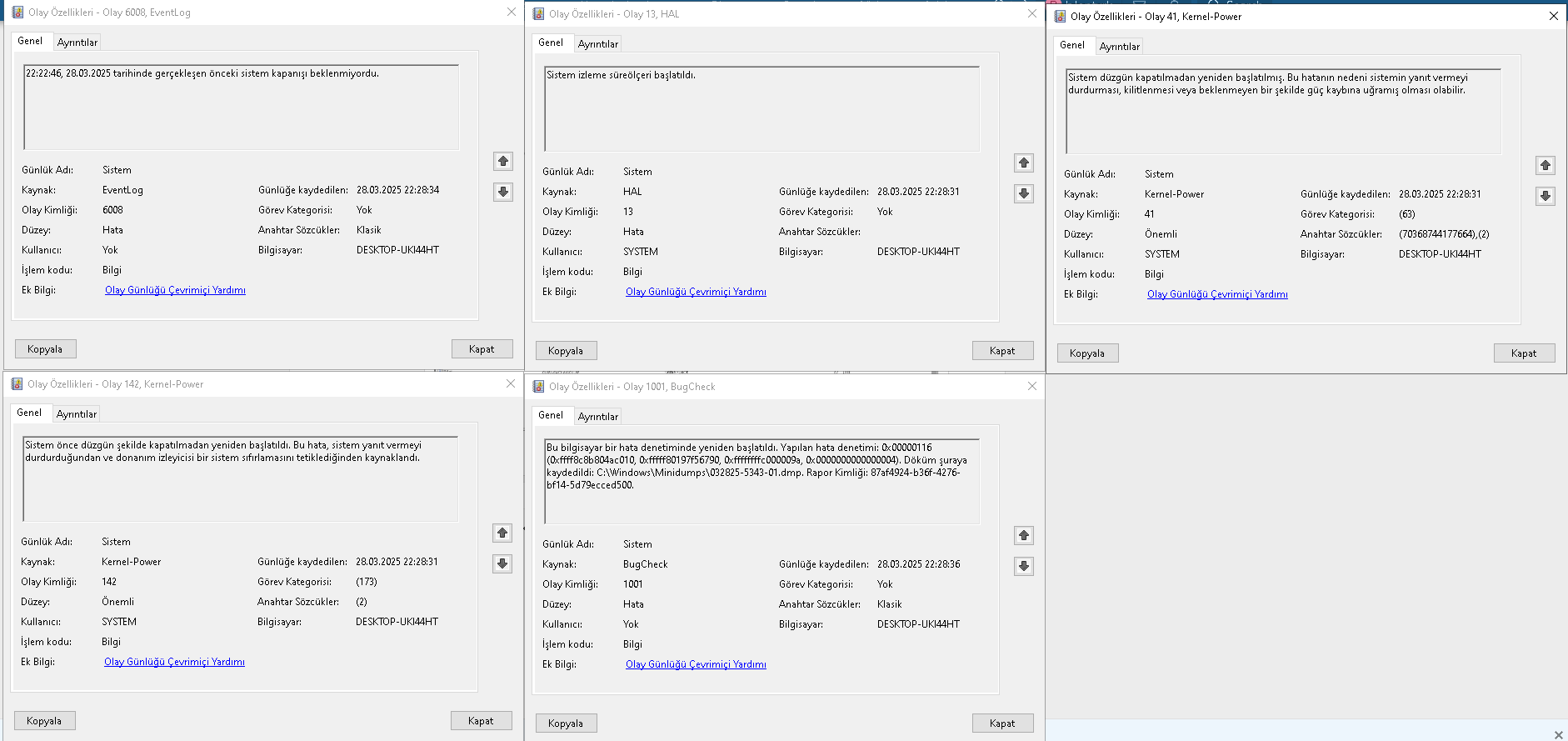Click logged time '28.03.2025 22:28:36'

(x=919, y=564)
